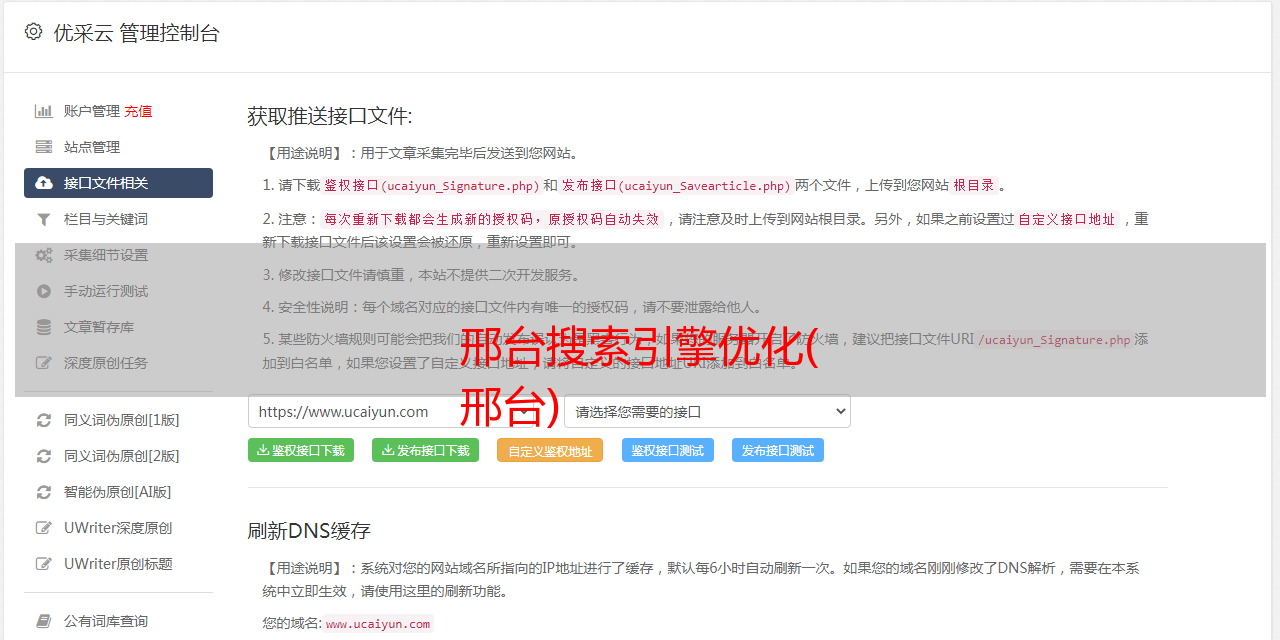Click the play circle icon for 手动运行测试
Viewport: 1280px width, 640px height.
[x=44, y=291]
